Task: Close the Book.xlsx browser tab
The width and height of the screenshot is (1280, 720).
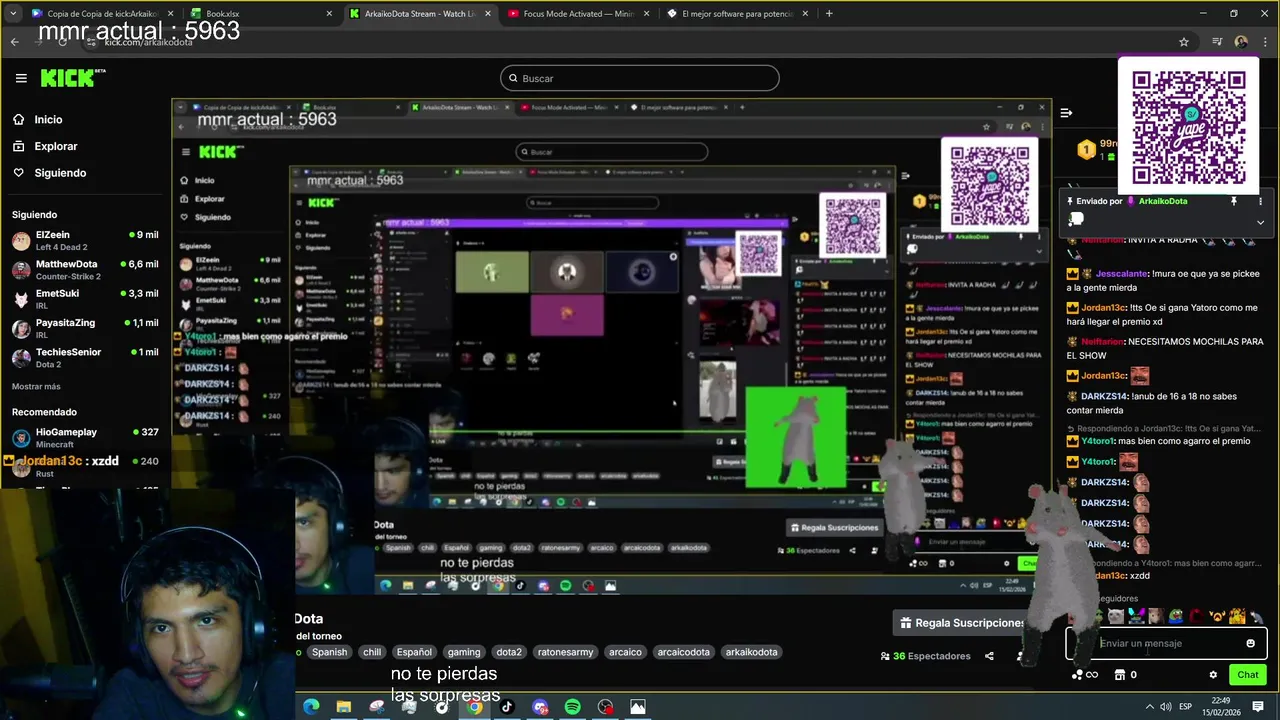Action: [x=329, y=14]
